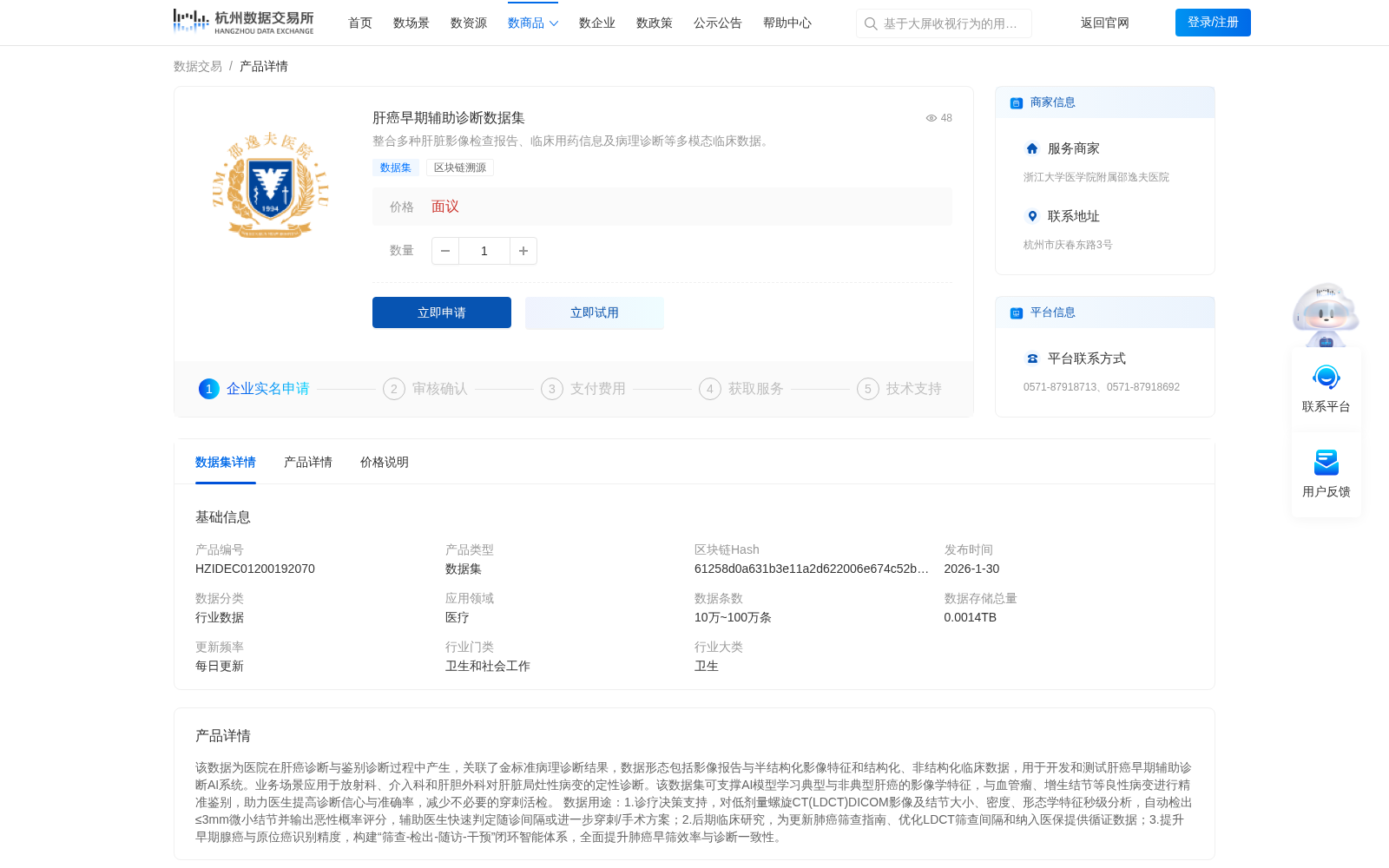The image size is (1389, 868).
Task: Click the 卫生和社会工作 value
Action: 488,666
